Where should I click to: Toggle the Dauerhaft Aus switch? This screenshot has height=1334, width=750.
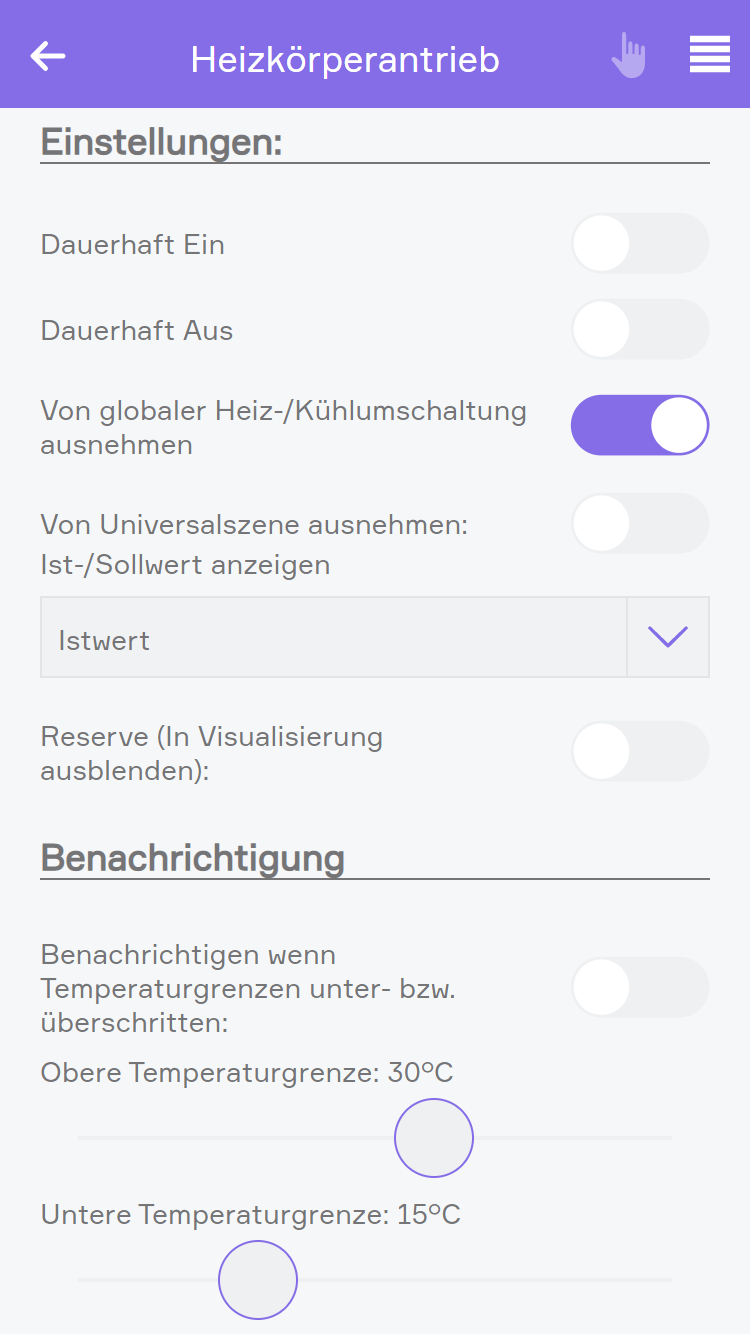tap(639, 329)
